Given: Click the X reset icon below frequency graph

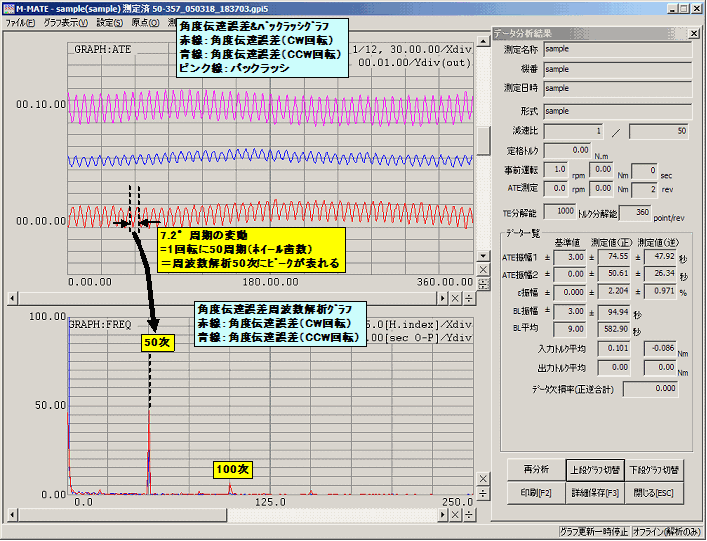Looking at the screenshot, I should [x=456, y=513].
